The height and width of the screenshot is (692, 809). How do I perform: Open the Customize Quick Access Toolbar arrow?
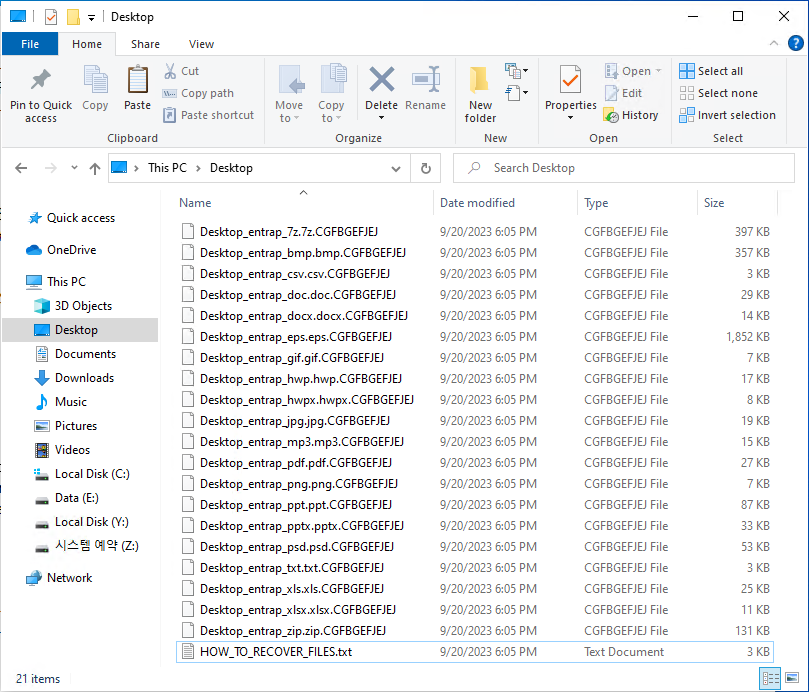[91, 18]
